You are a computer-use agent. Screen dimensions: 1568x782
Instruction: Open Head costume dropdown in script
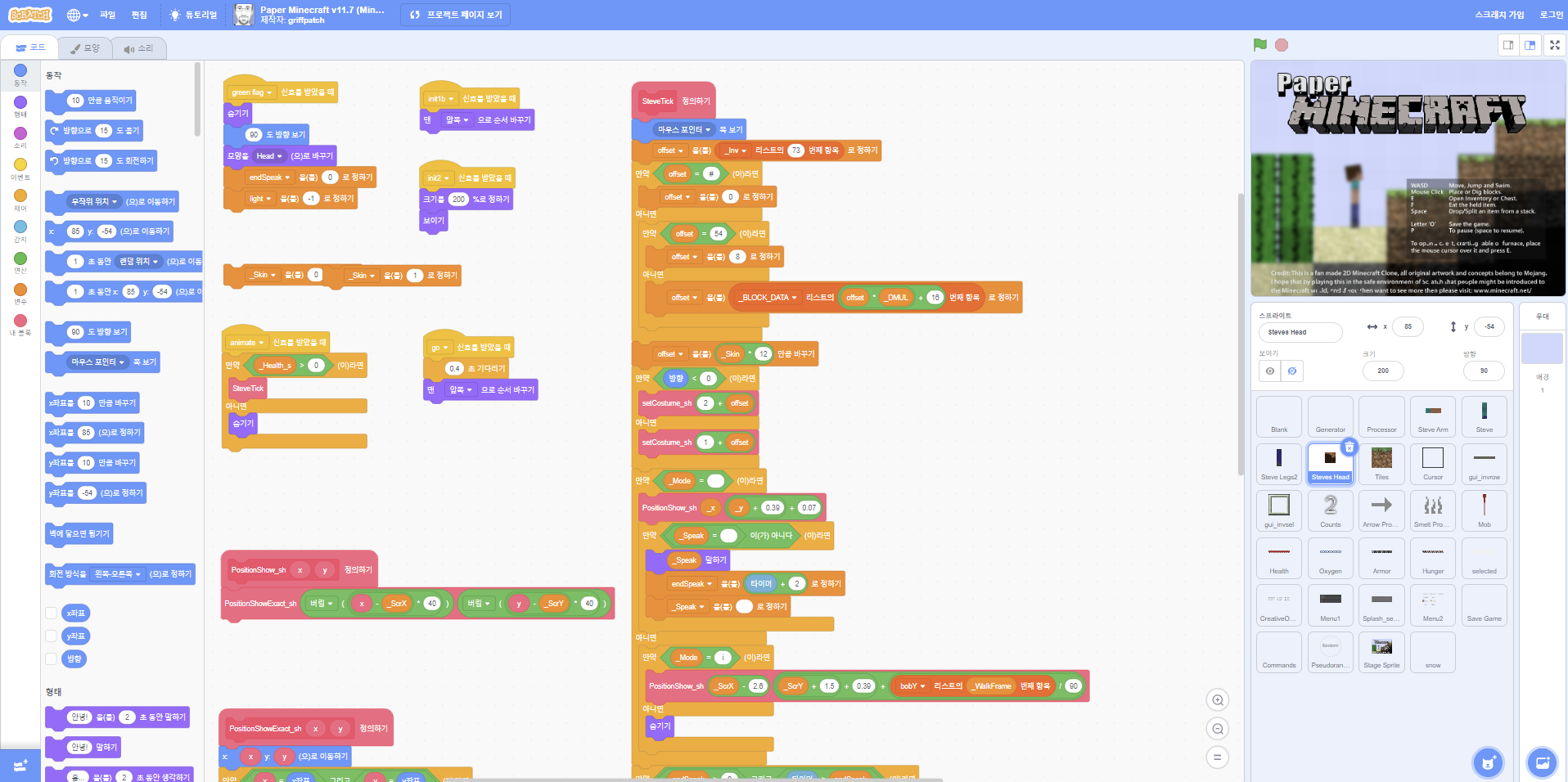coord(269,155)
